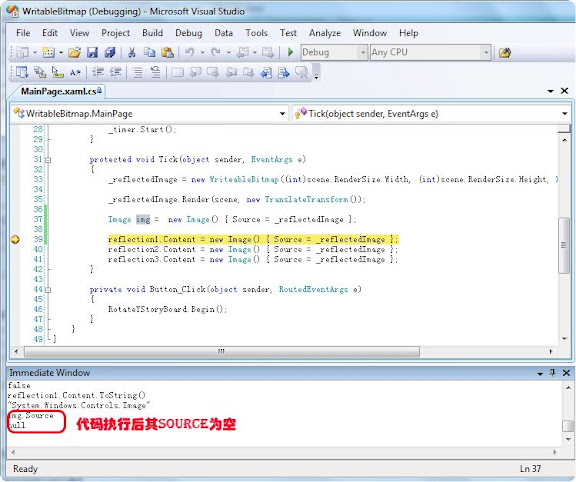Open the Build menu
The height and width of the screenshot is (482, 576).
(x=152, y=33)
